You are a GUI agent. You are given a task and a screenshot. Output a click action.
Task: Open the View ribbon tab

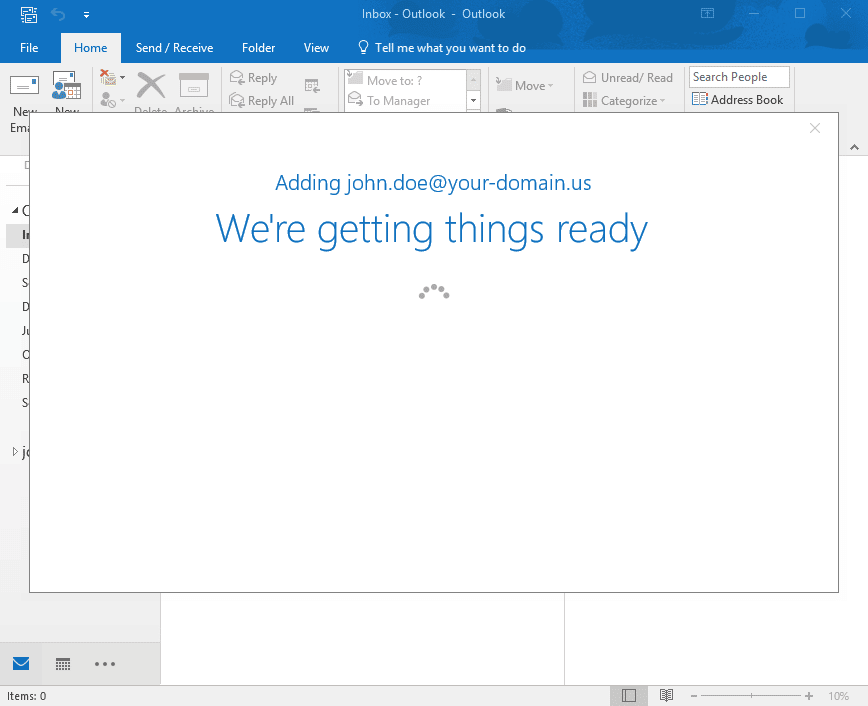coord(316,48)
